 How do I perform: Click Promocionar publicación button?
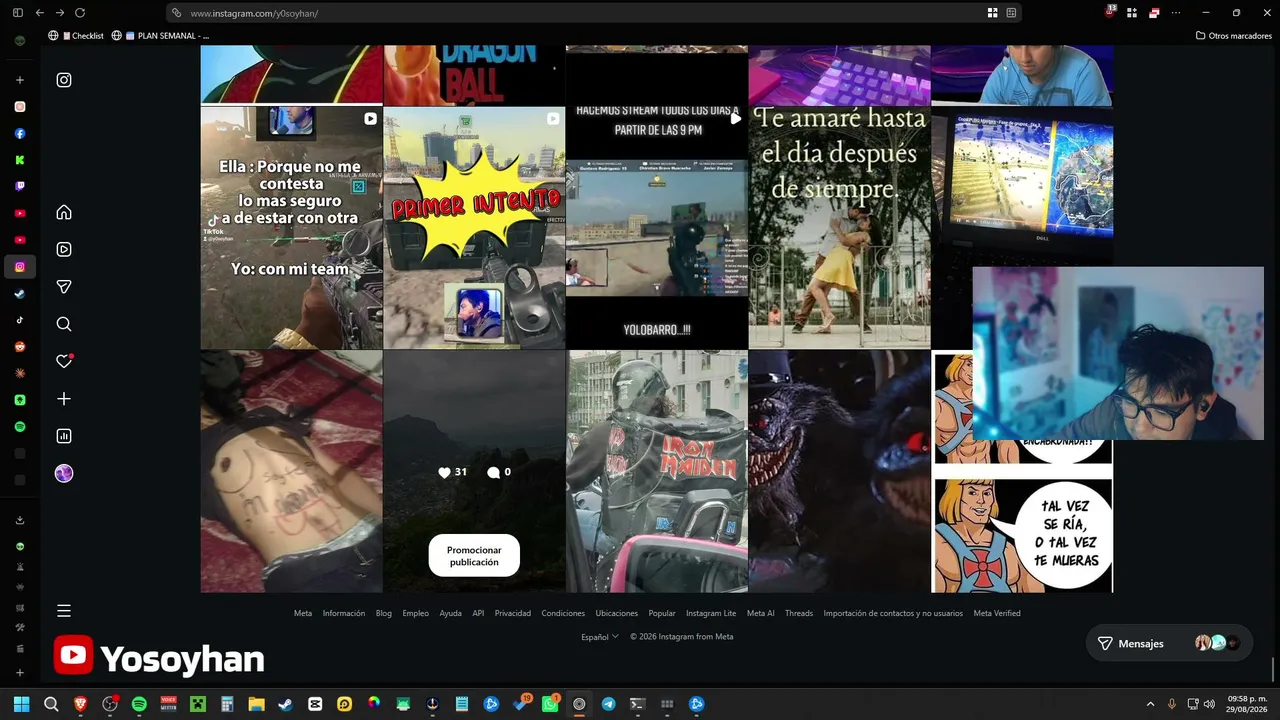point(474,556)
